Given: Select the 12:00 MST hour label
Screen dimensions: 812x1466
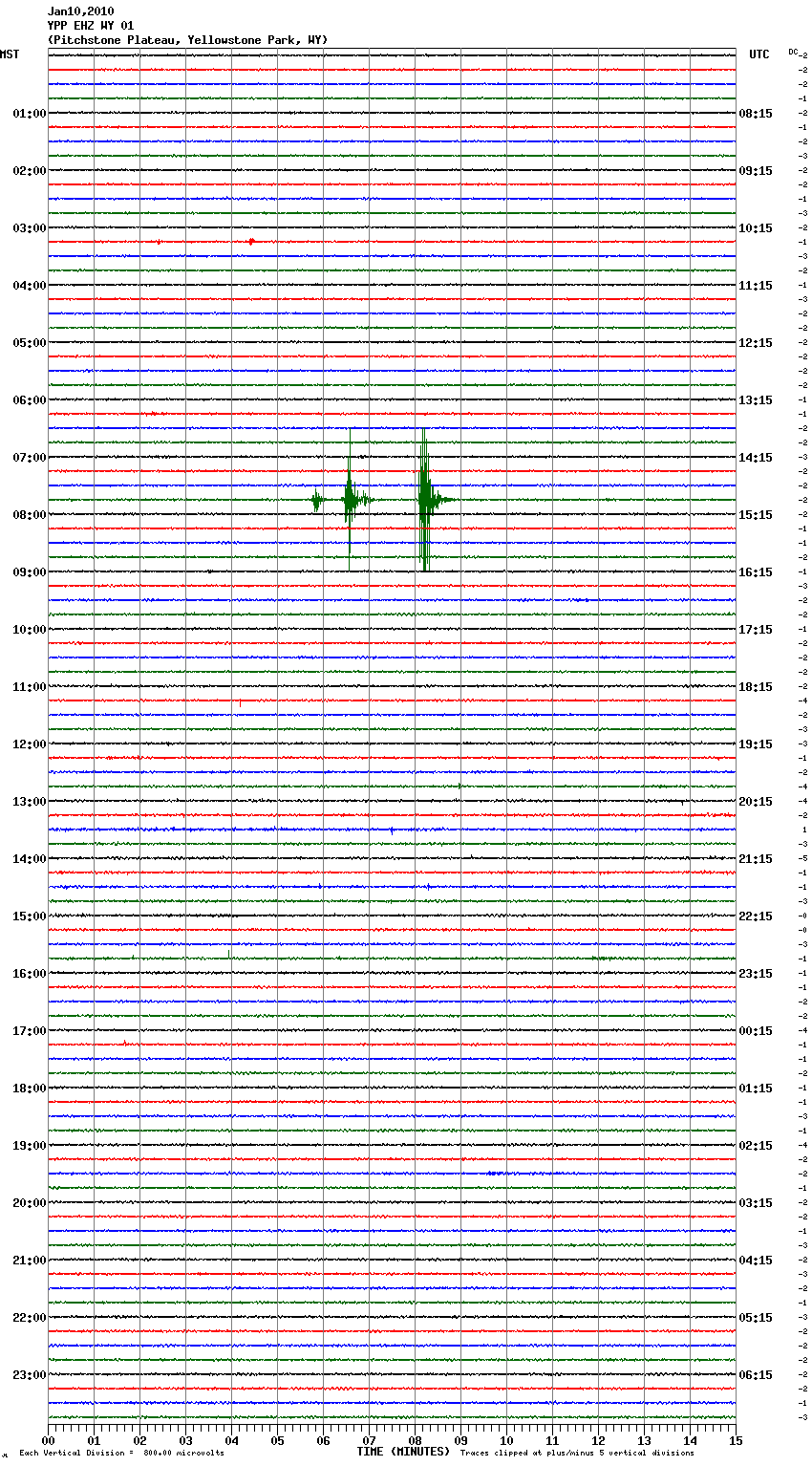Looking at the screenshot, I should tap(29, 744).
